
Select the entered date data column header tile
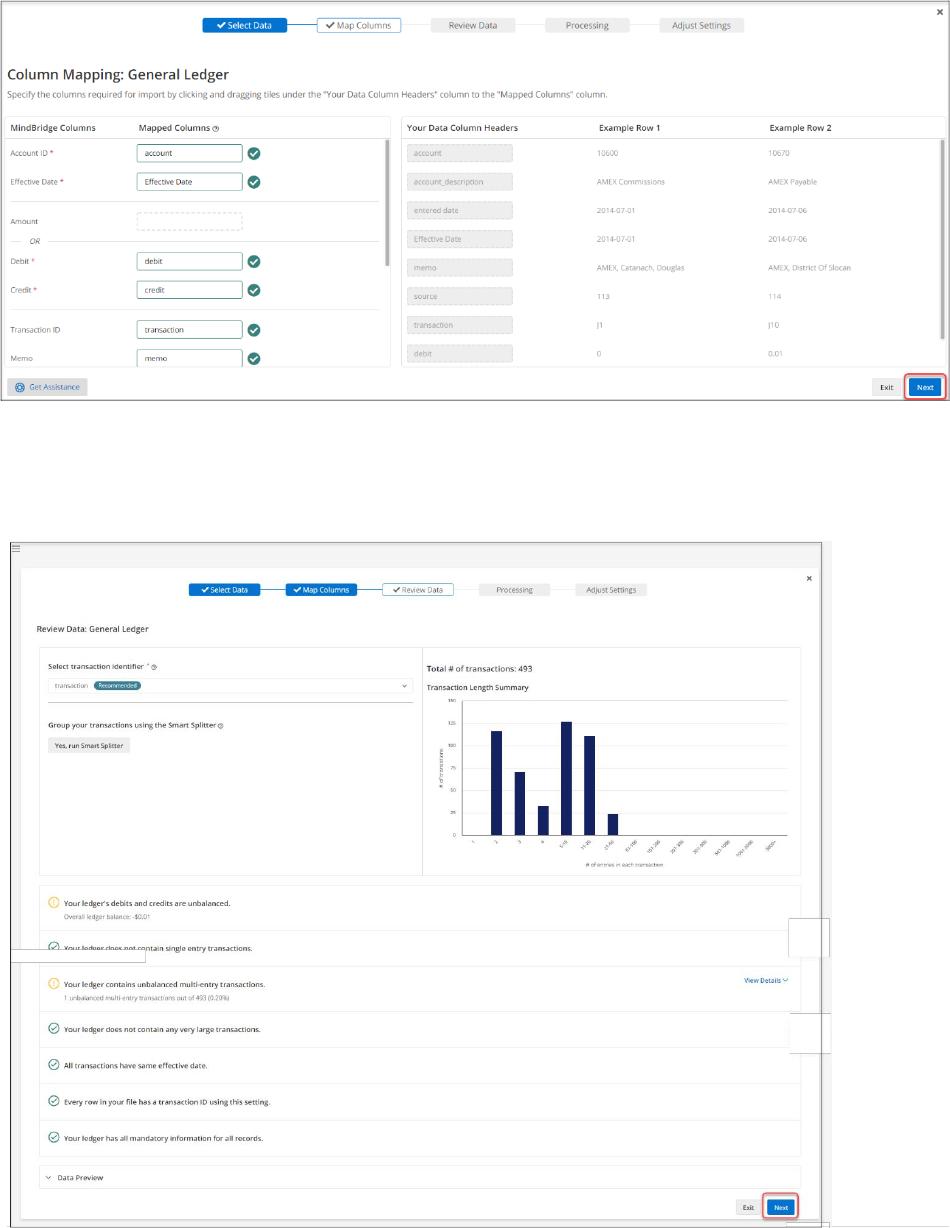click(x=460, y=210)
